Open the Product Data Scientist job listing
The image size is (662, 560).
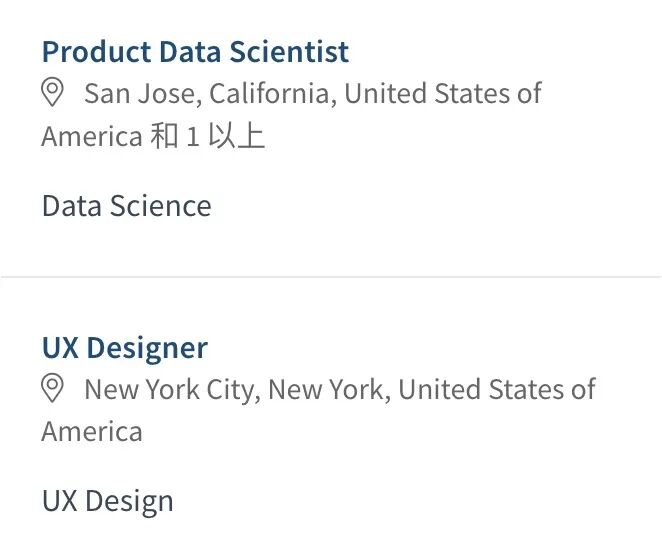pos(195,51)
